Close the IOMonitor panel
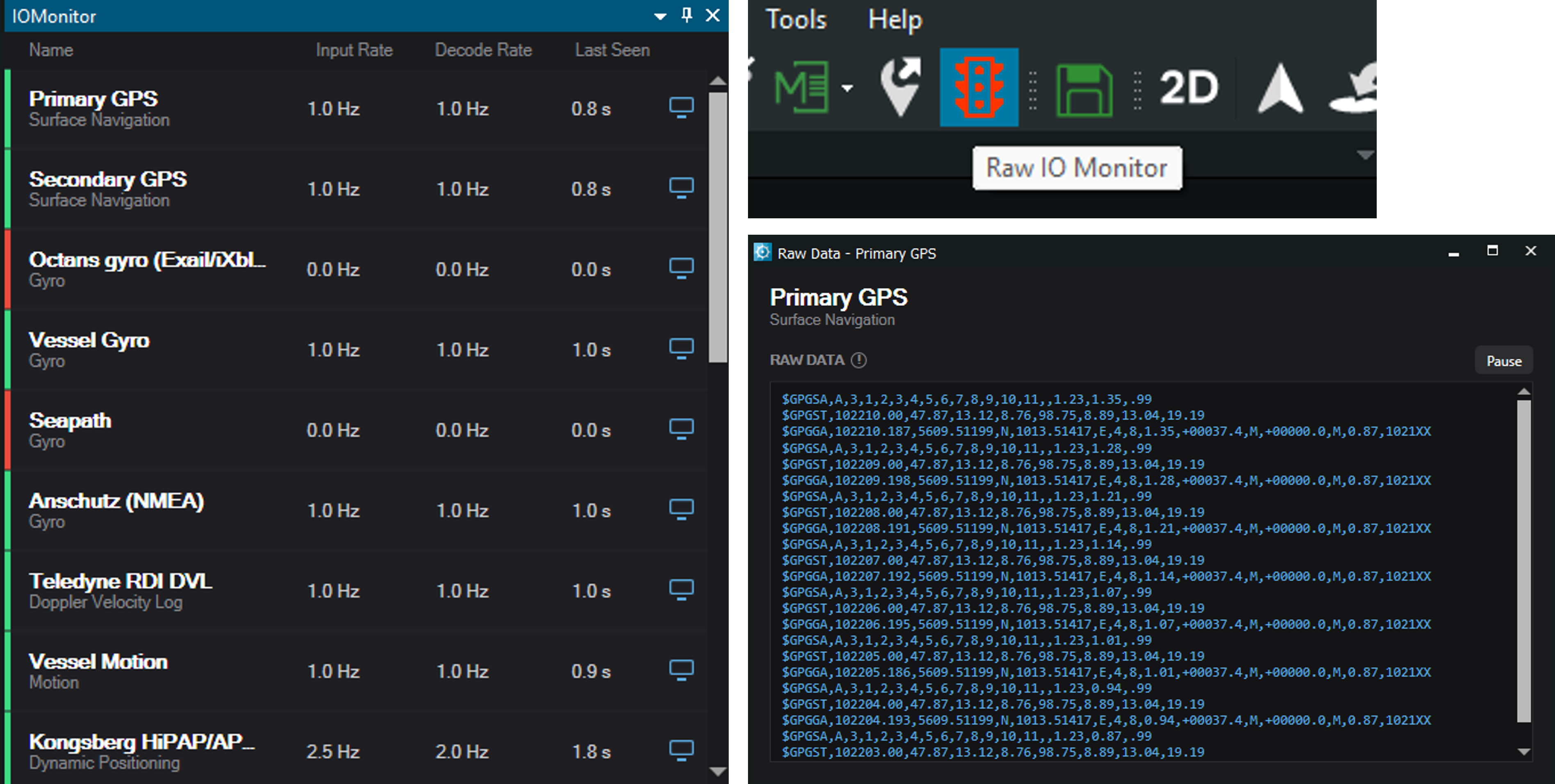This screenshot has height=784, width=1555. 713,15
